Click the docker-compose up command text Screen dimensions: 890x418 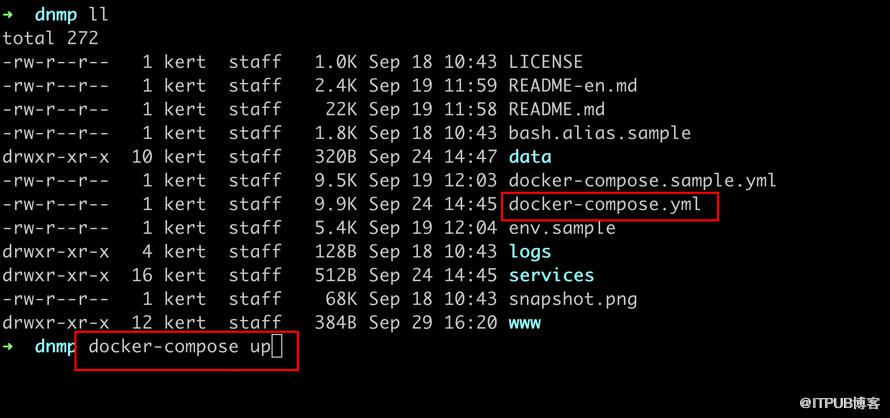[179, 346]
